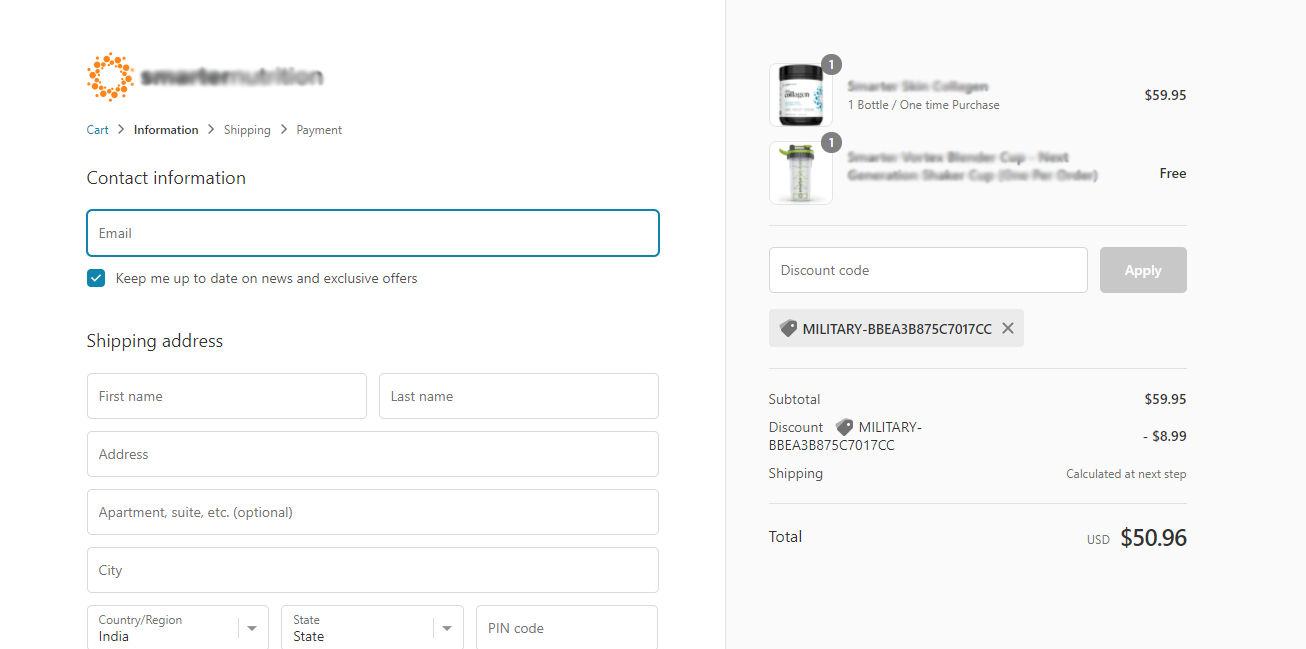1306x649 pixels.
Task: Click the orange store logo
Action: tap(110, 77)
